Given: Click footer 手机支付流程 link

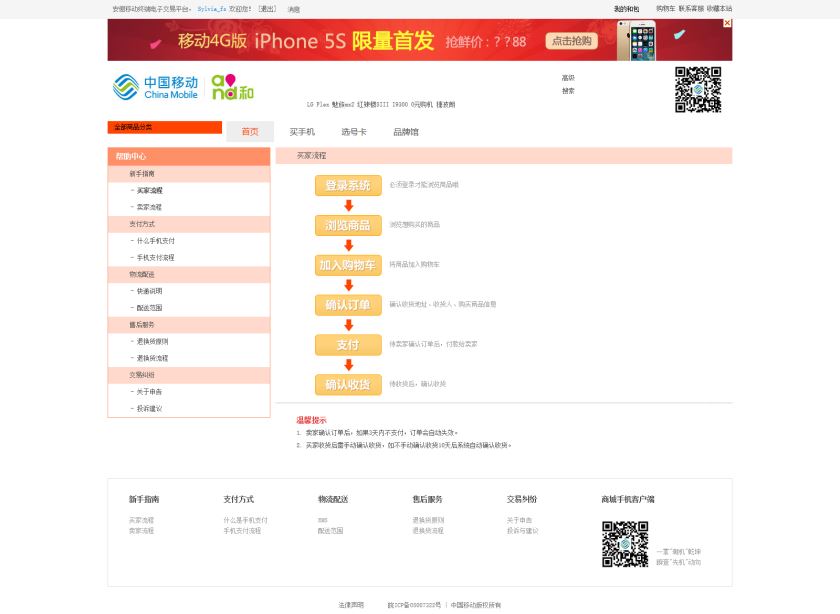Looking at the screenshot, I should click(x=242, y=531).
